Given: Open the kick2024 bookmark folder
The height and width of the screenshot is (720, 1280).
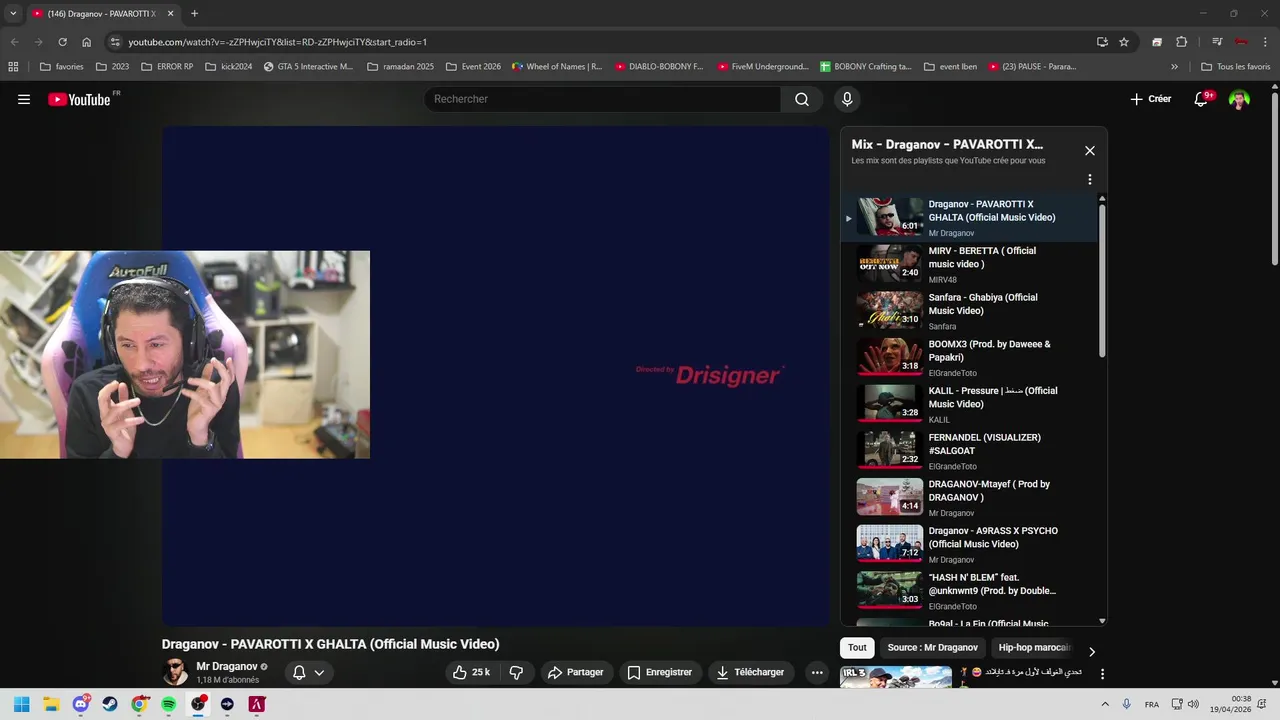Looking at the screenshot, I should coord(228,67).
